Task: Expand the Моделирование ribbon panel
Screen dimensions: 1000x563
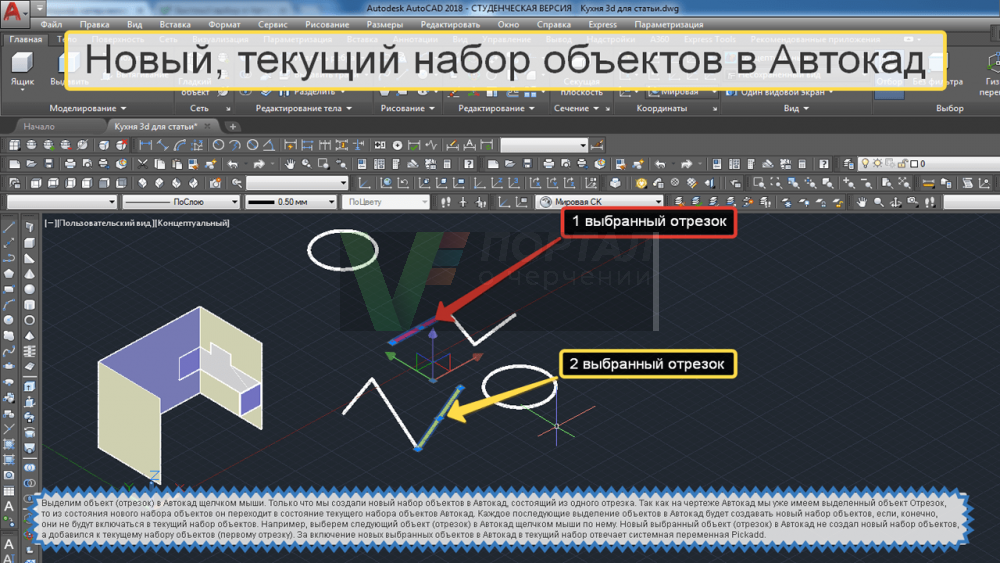Action: 88,108
